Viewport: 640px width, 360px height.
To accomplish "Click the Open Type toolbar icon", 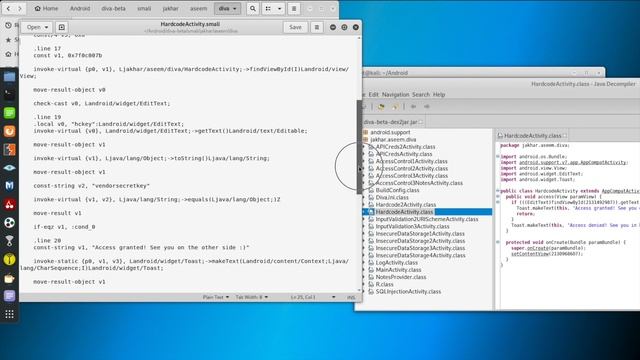I will (x=381, y=107).
